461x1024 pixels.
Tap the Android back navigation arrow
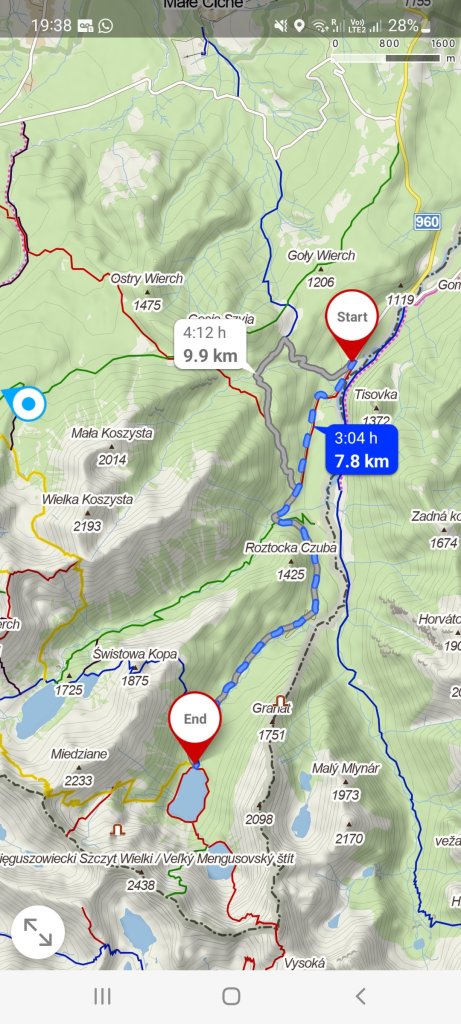[360, 996]
